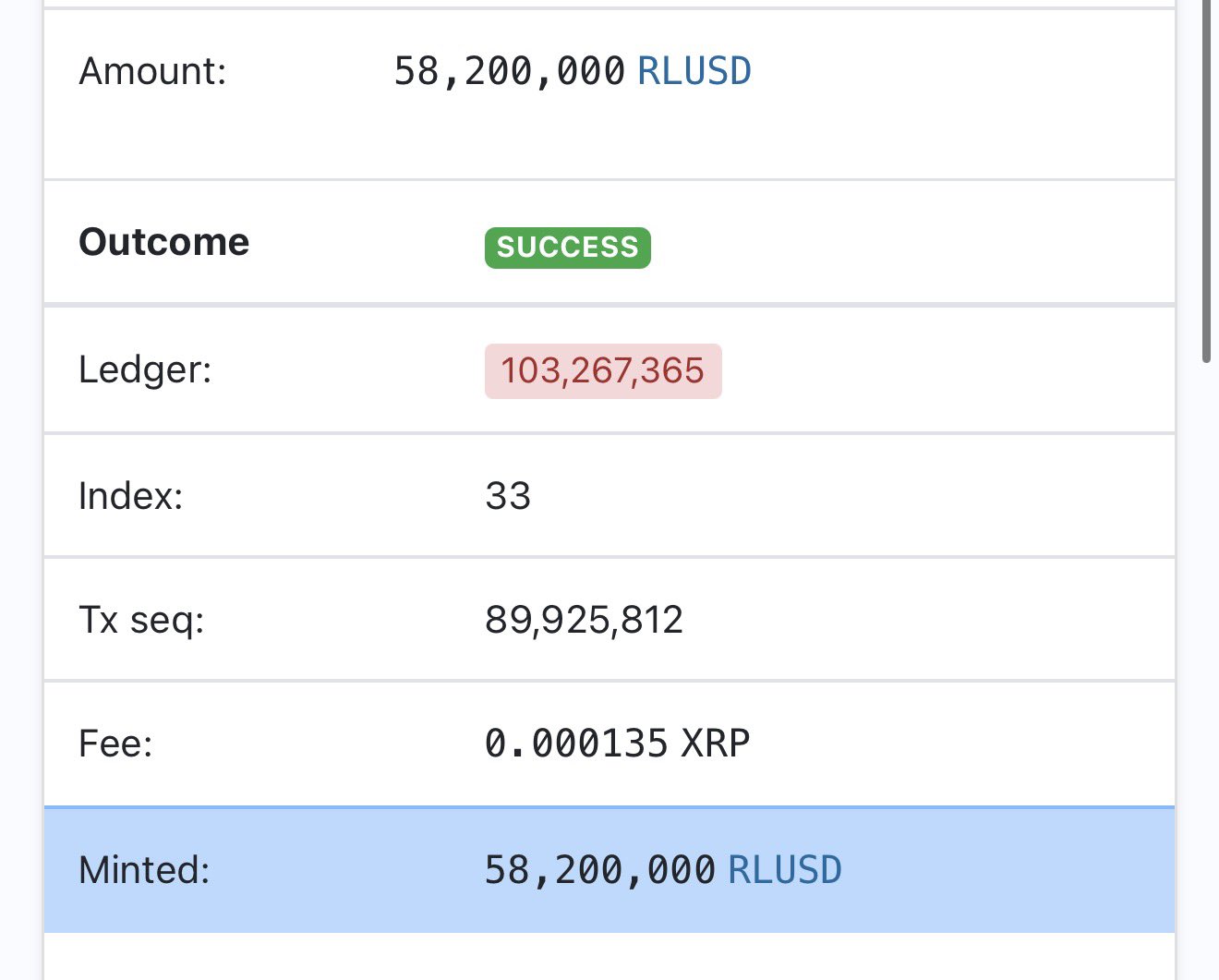Click the Index value 33
Image resolution: width=1219 pixels, height=980 pixels.
click(508, 496)
